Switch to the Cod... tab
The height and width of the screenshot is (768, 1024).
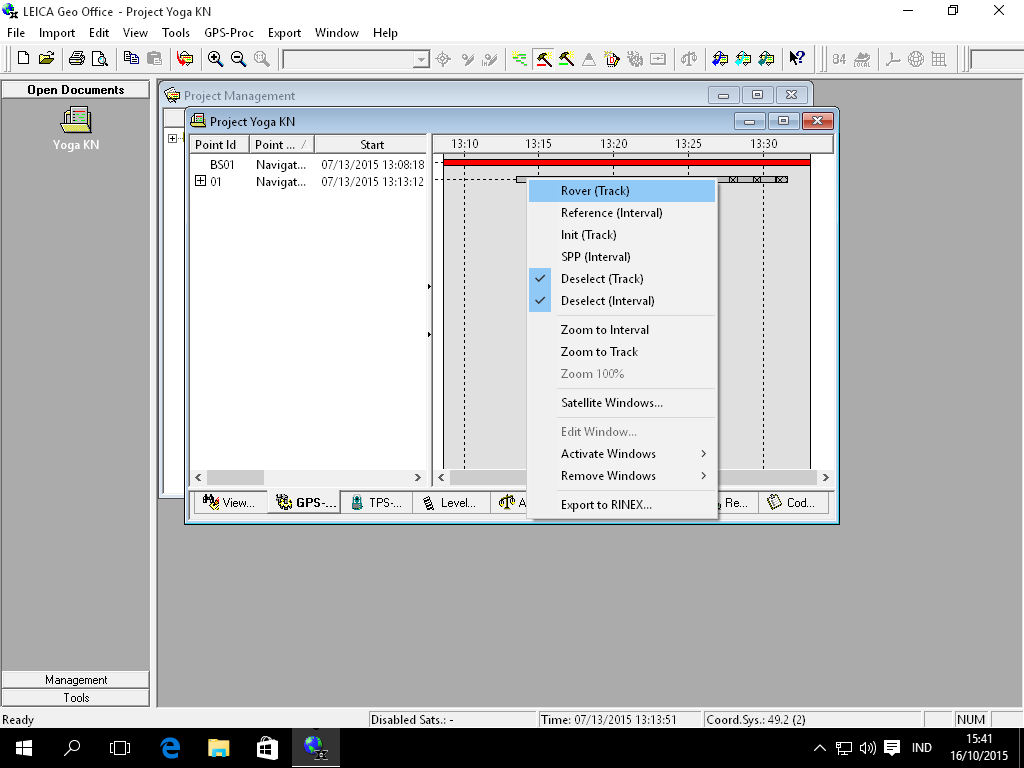(x=792, y=502)
